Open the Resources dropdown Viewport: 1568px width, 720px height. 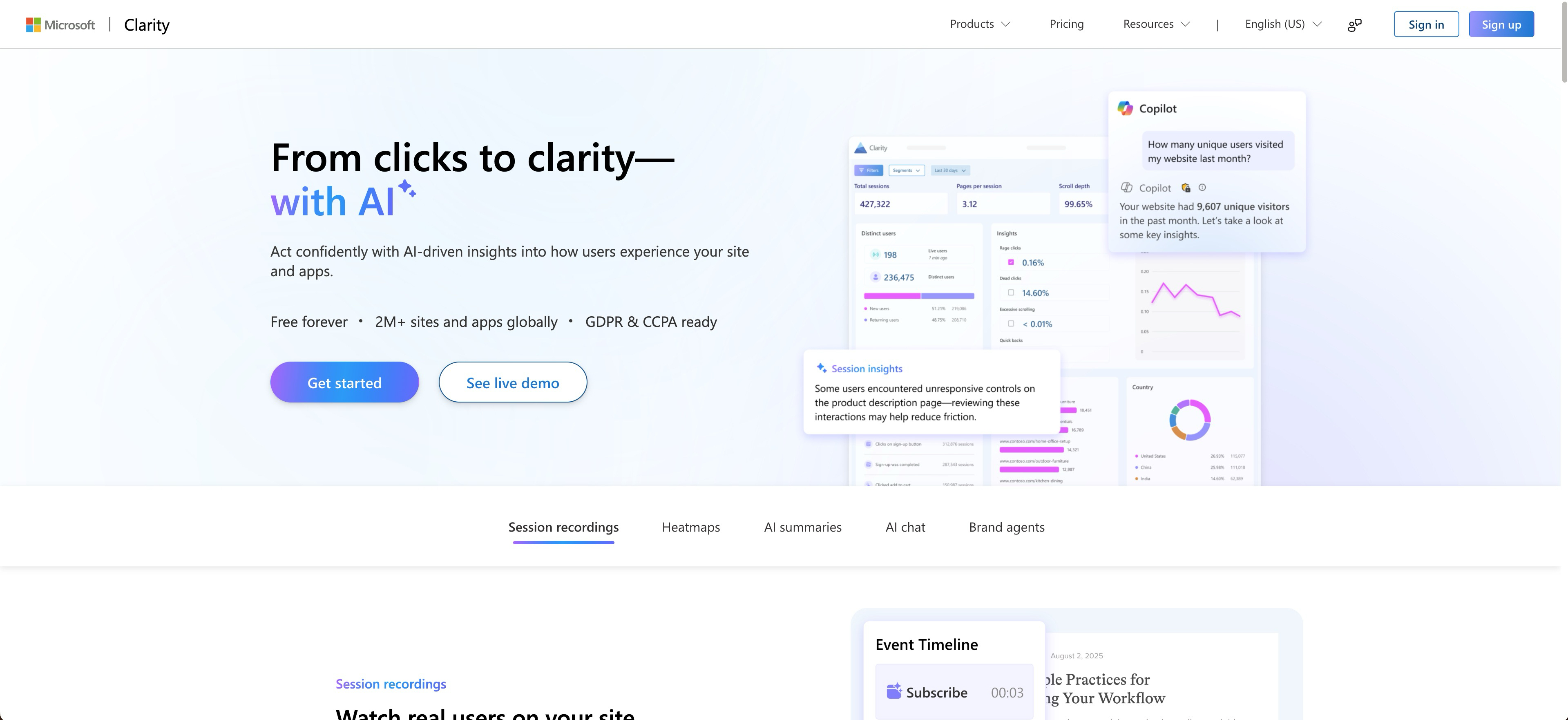[1156, 25]
